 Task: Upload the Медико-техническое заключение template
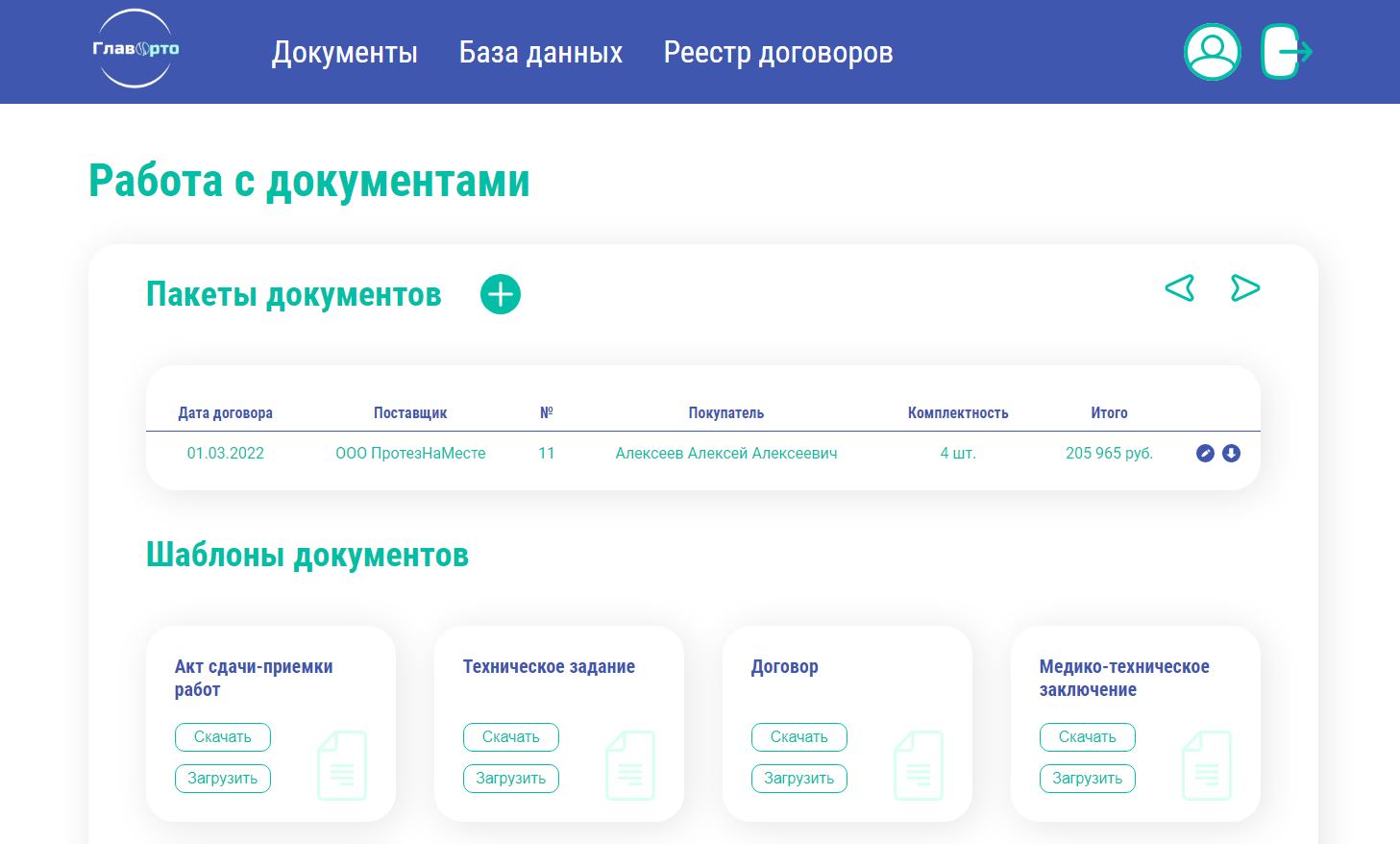1088,779
